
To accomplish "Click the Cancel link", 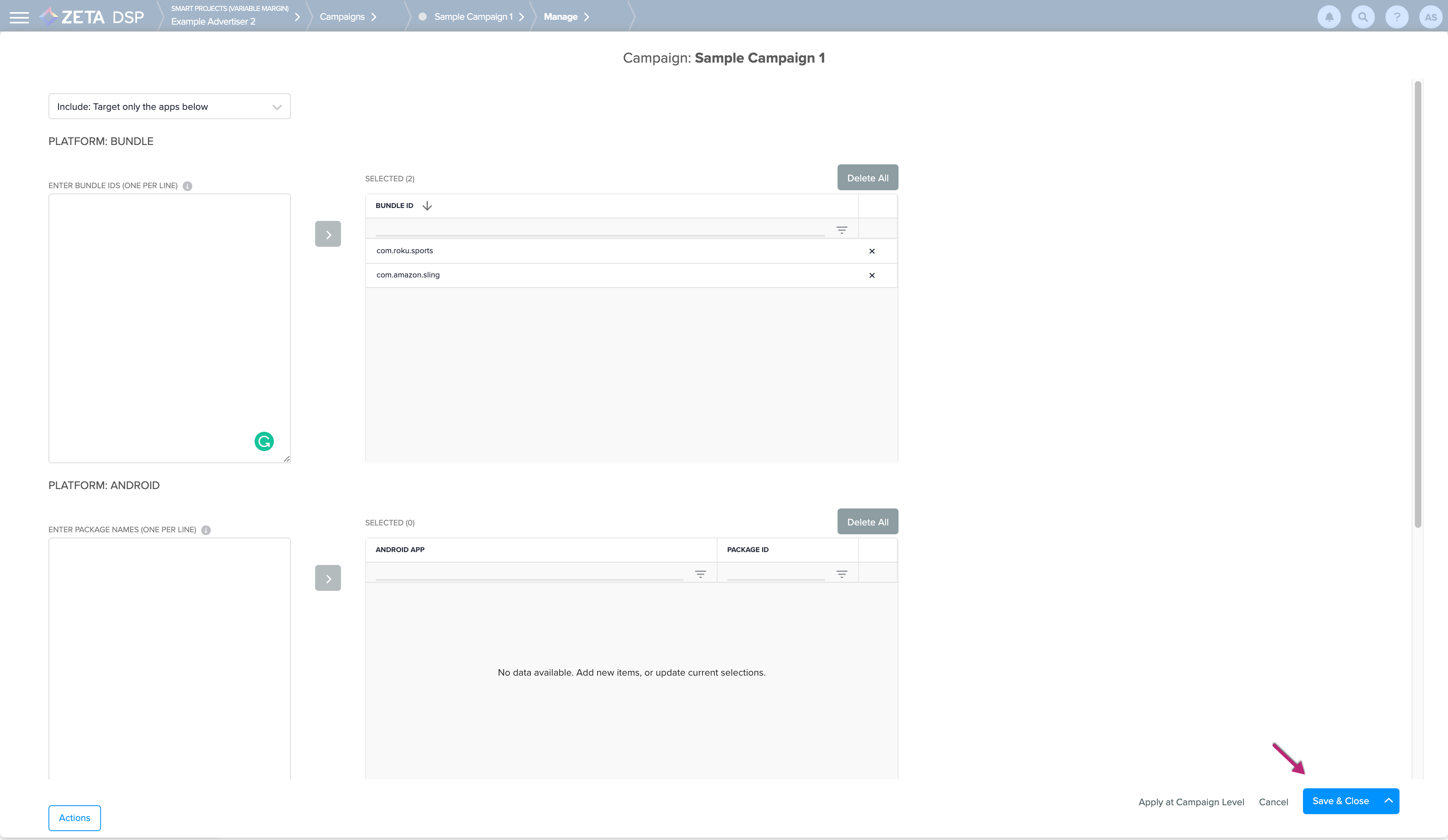I will pos(1273,802).
